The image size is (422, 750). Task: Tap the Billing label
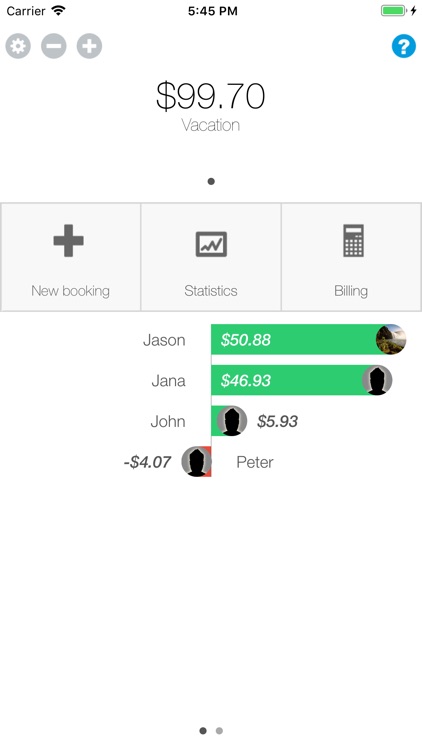pyautogui.click(x=351, y=291)
